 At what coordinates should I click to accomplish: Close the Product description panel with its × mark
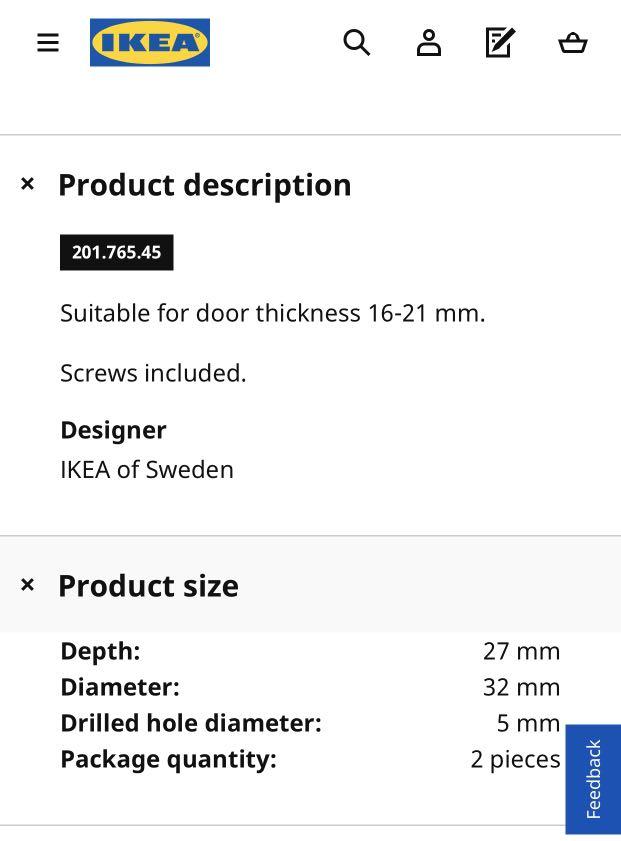pos(27,184)
